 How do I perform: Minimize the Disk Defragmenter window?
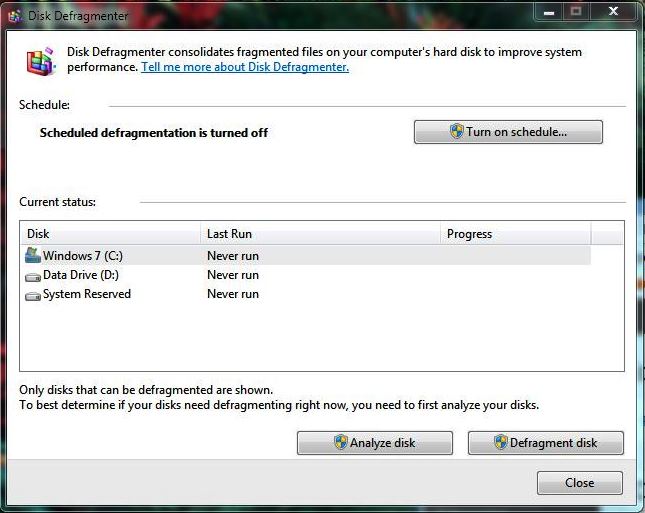(x=548, y=12)
